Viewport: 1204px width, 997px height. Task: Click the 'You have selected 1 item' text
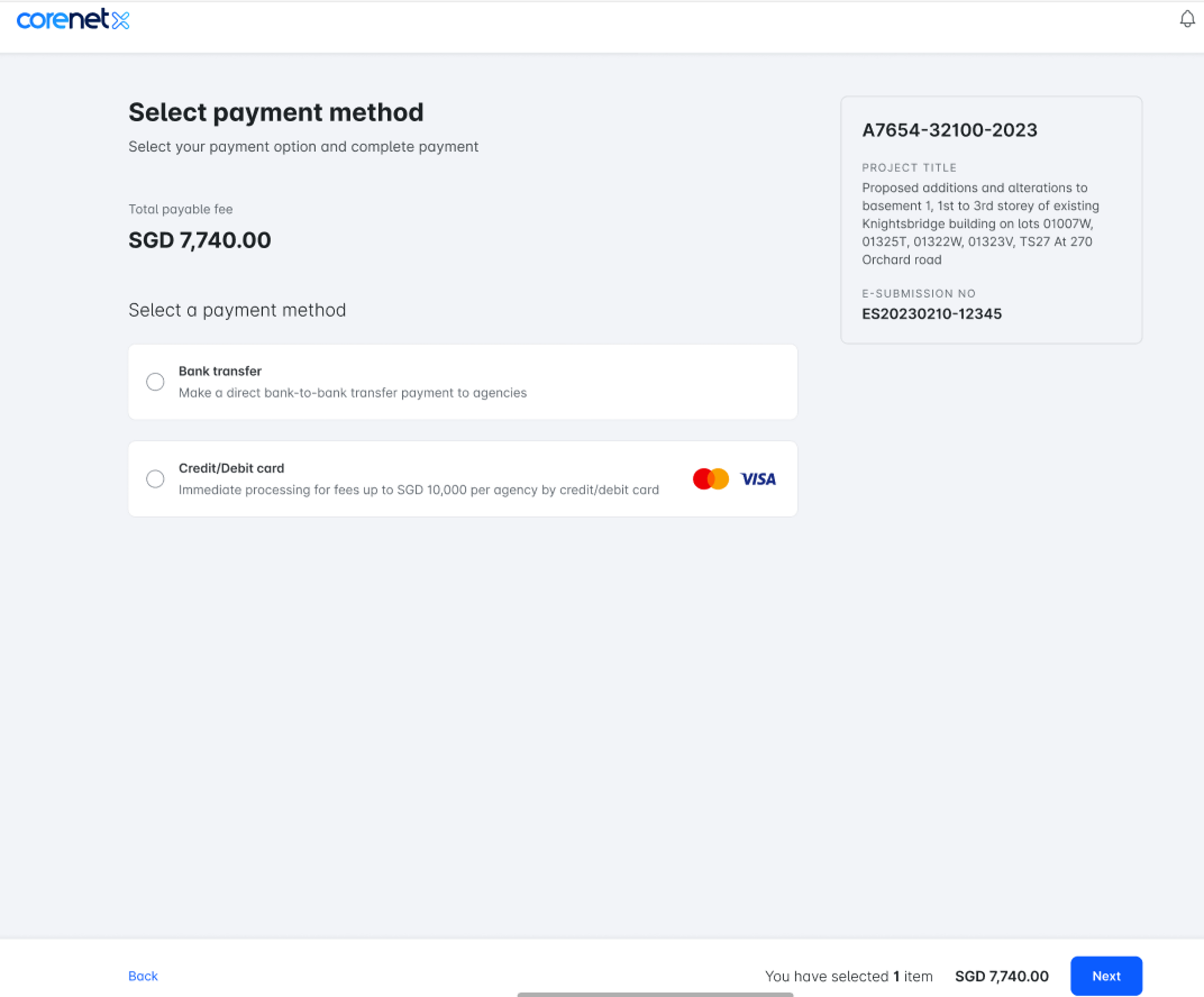click(849, 976)
